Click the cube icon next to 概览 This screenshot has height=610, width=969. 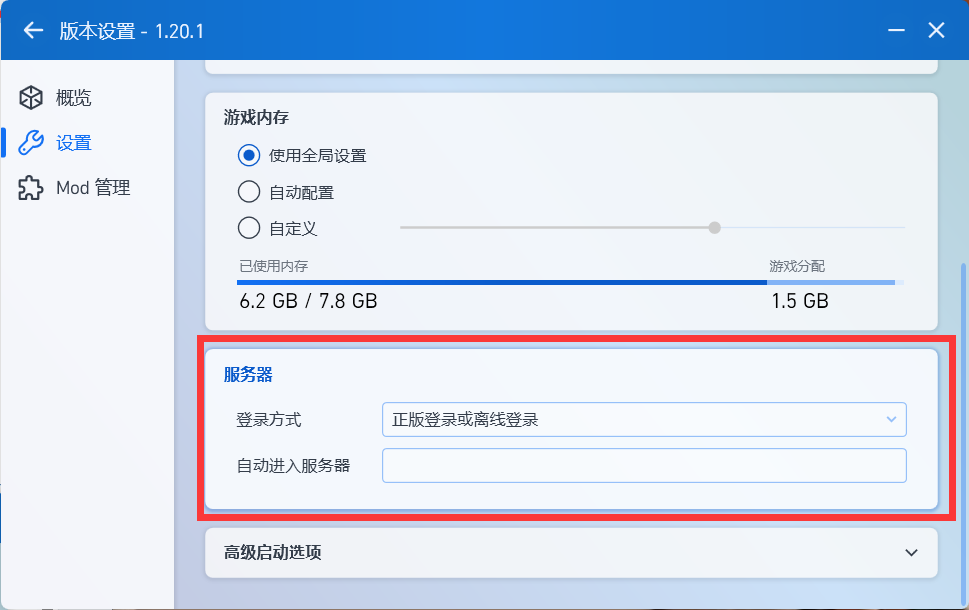[x=31, y=98]
